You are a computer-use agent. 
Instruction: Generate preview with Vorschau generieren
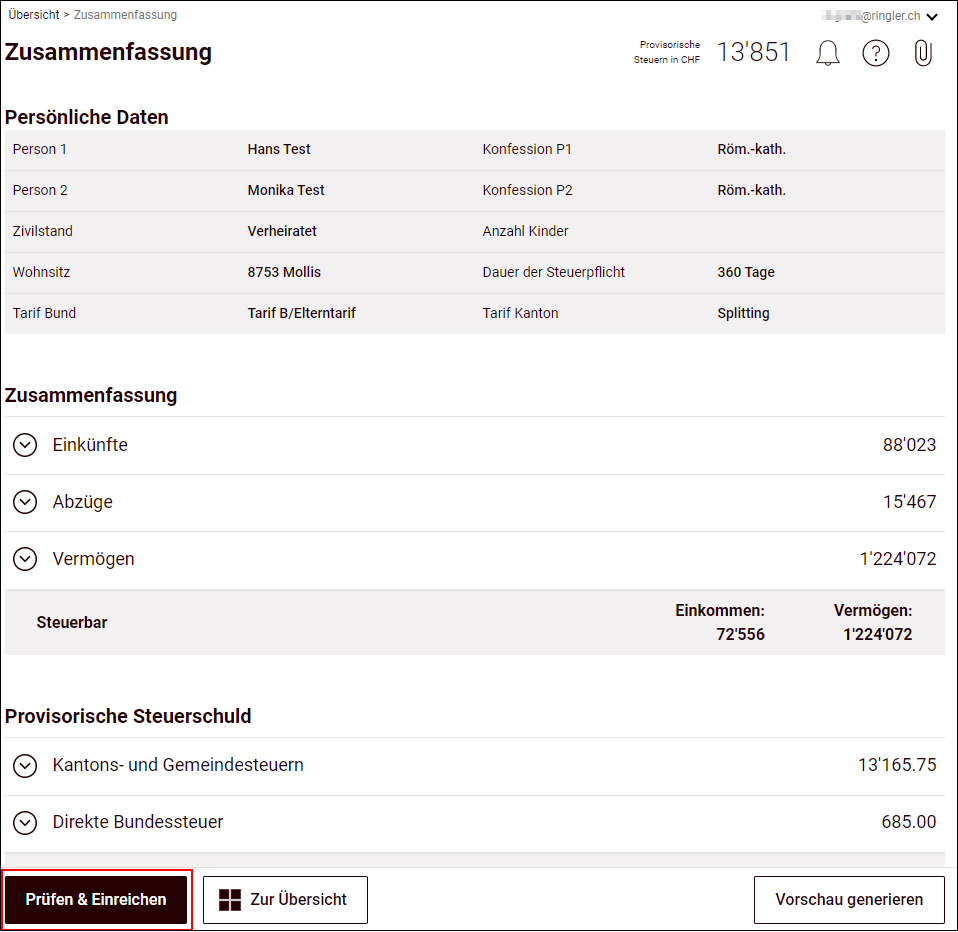(848, 899)
